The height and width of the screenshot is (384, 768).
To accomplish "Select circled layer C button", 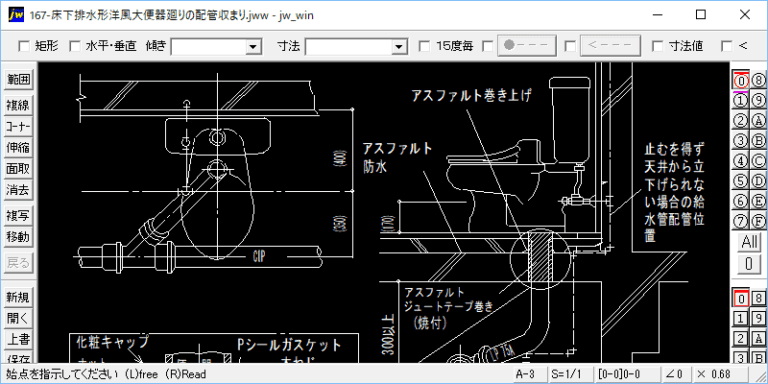I will click(758, 161).
